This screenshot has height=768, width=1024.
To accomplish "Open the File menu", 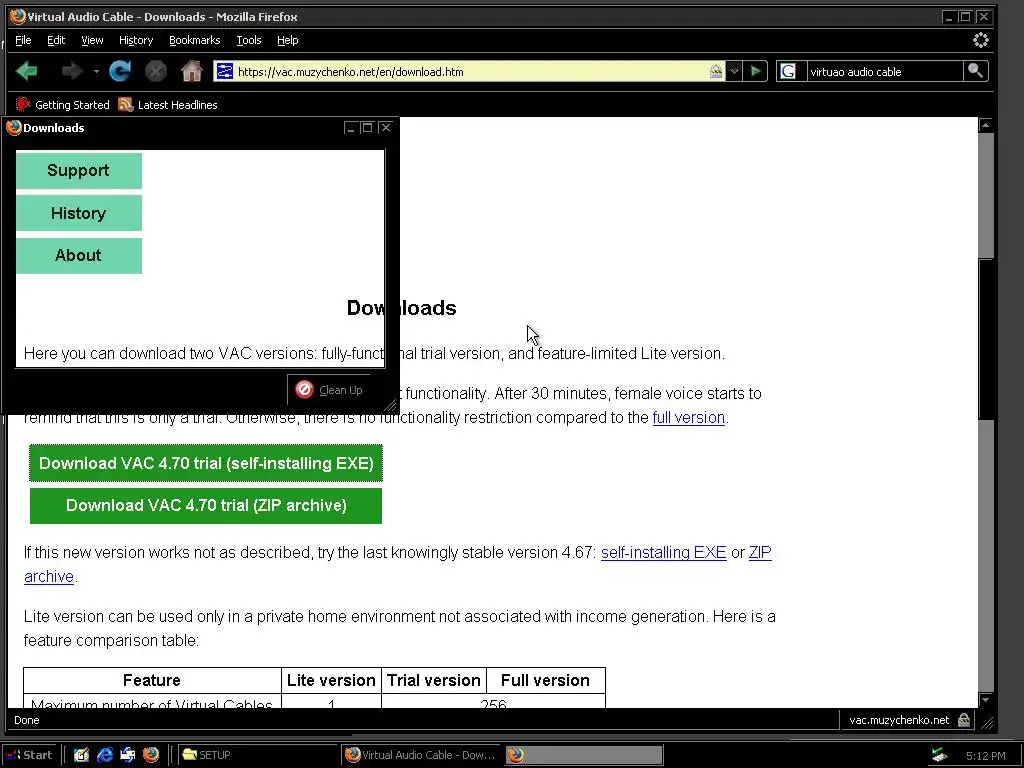I will pyautogui.click(x=23, y=40).
